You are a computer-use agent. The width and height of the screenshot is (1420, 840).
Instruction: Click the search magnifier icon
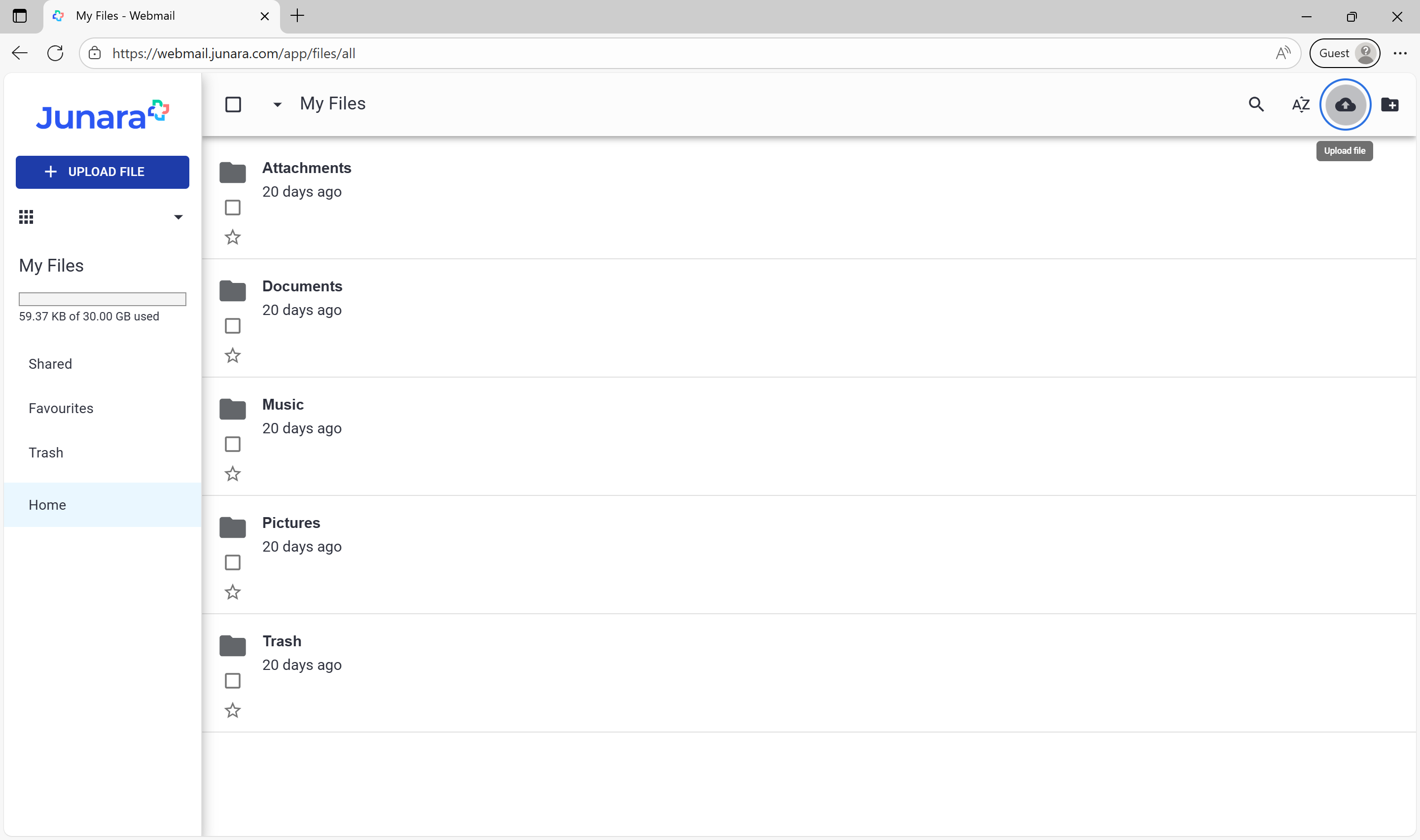pyautogui.click(x=1256, y=104)
